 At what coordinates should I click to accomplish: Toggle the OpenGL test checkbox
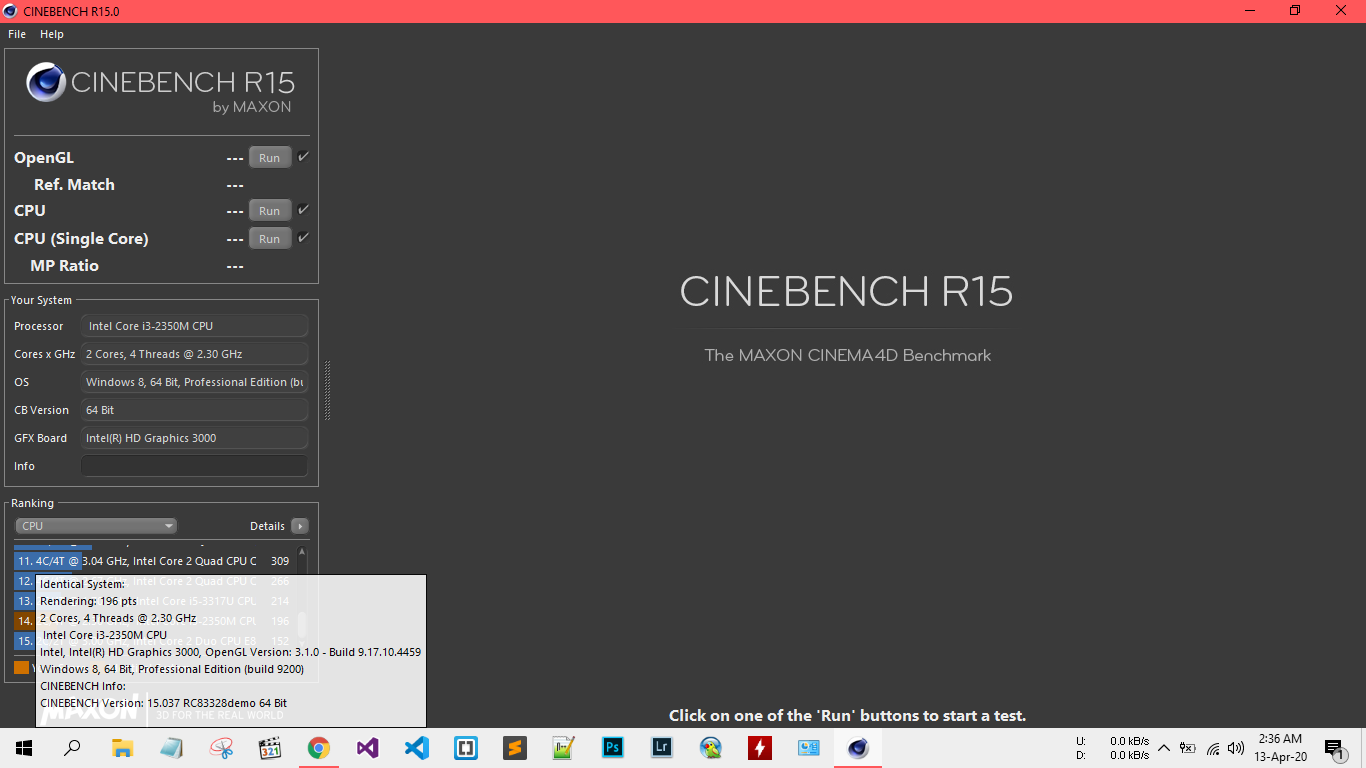coord(303,157)
